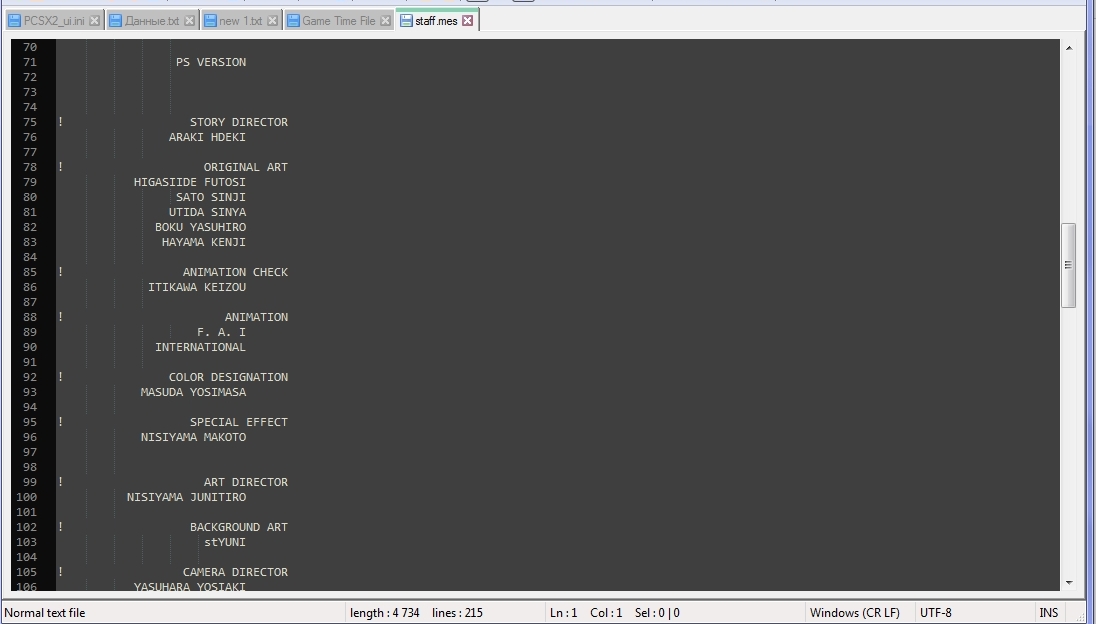Click the SATO SINJI line
The image size is (1096, 624).
(x=211, y=198)
